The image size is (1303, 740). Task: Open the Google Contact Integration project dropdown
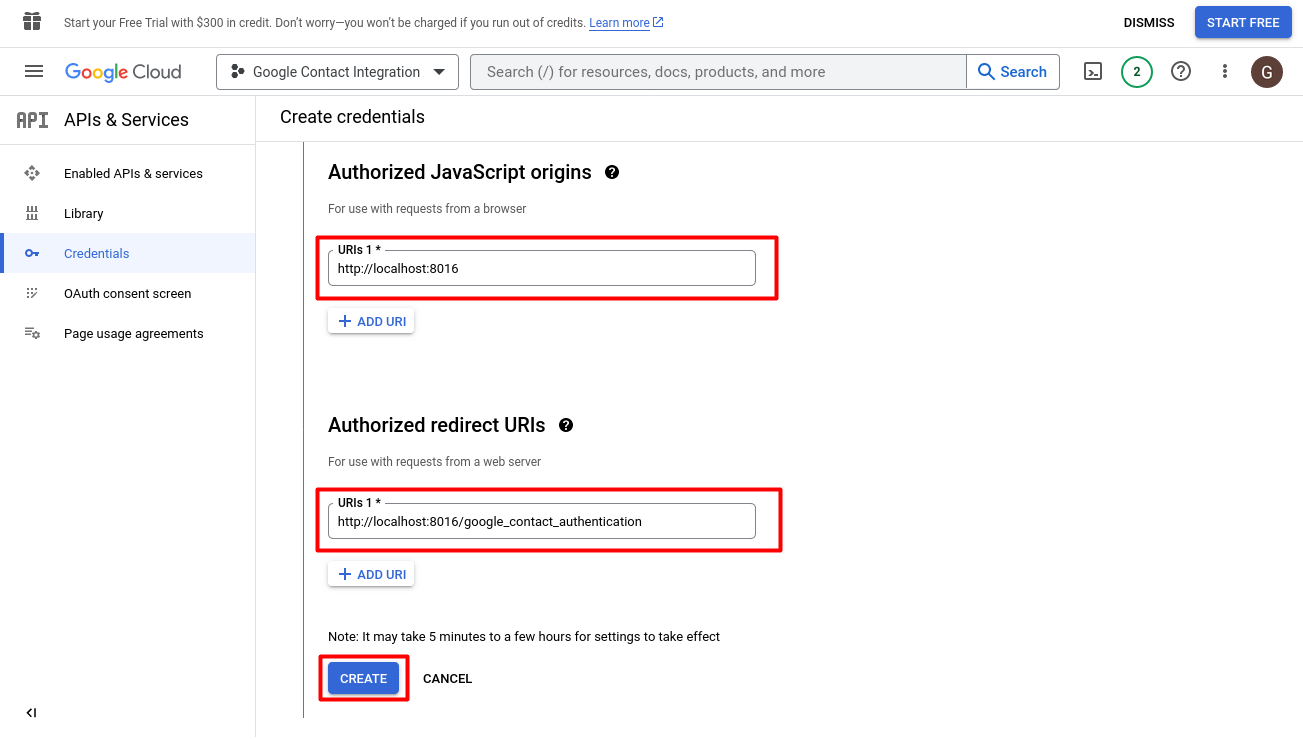(x=337, y=72)
